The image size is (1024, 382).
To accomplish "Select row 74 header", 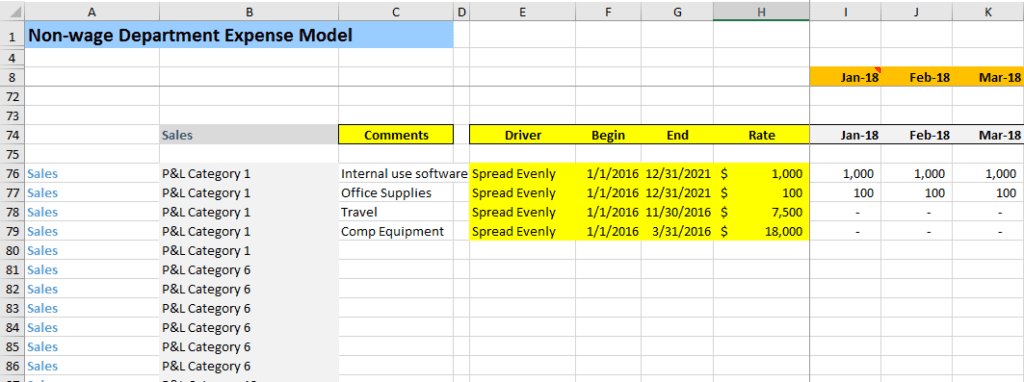I will pos(12,135).
